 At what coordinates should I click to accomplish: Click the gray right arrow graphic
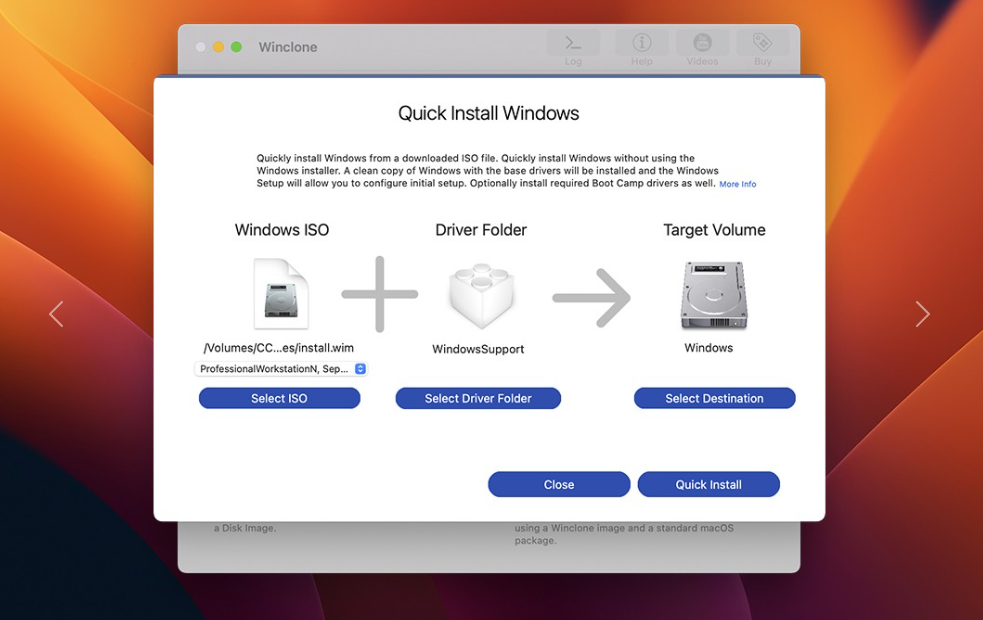pyautogui.click(x=592, y=297)
